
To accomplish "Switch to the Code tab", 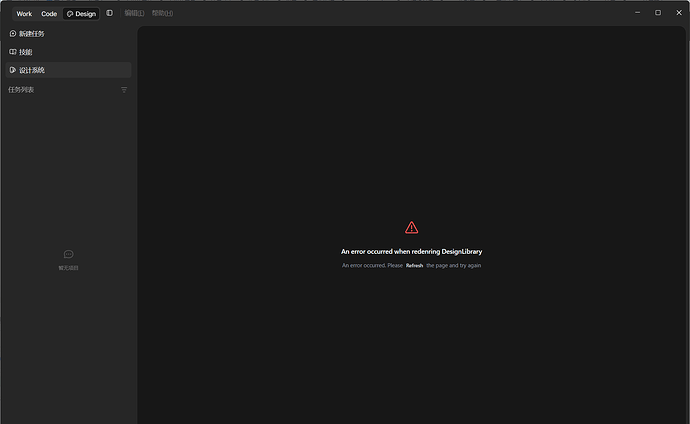I will pyautogui.click(x=49, y=14).
